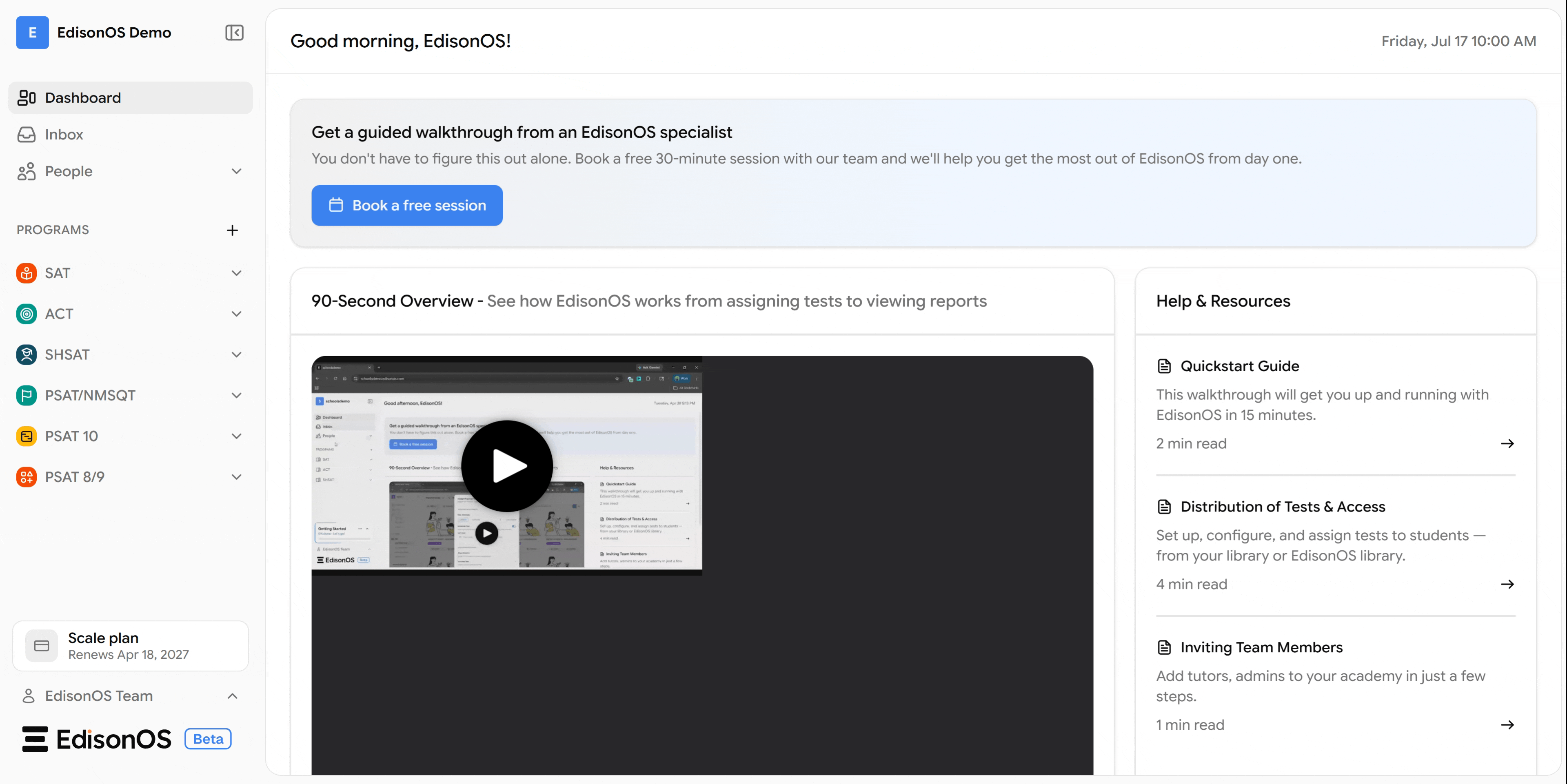This screenshot has height=784, width=1567.
Task: Click the EdisonOS Demo workspace name
Action: pyautogui.click(x=114, y=33)
